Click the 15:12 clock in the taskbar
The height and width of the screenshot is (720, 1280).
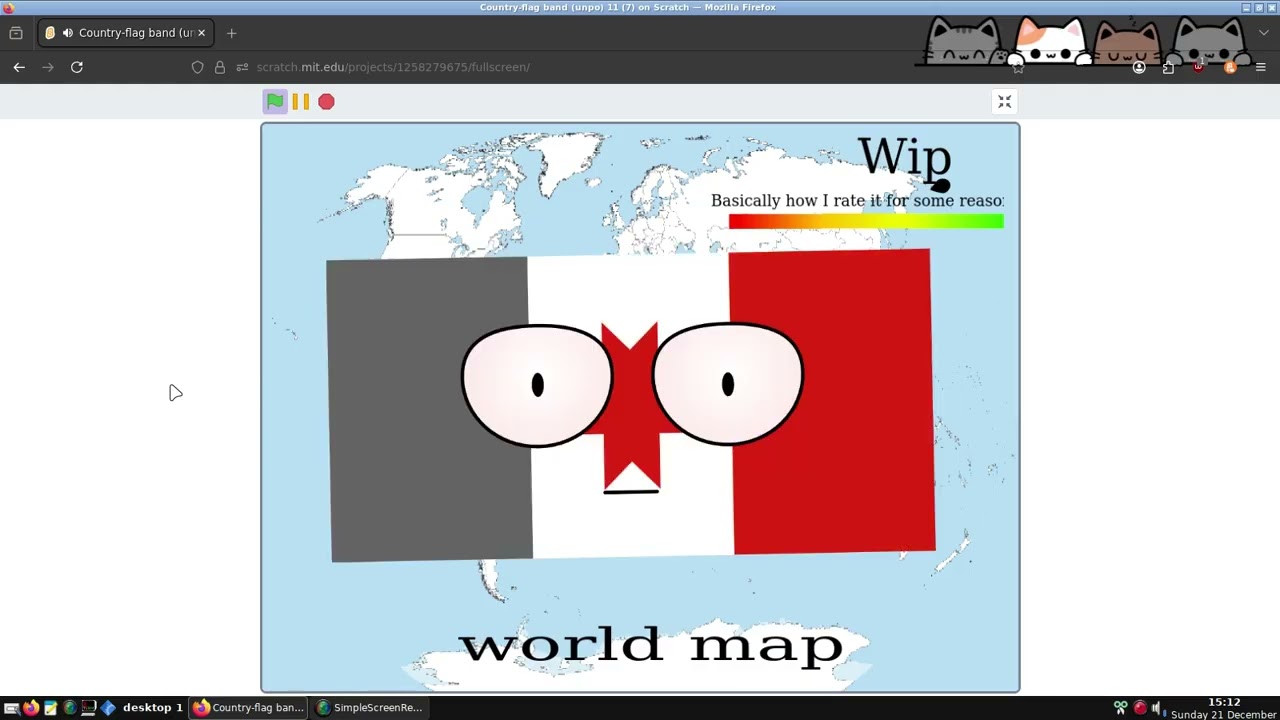click(x=1224, y=702)
